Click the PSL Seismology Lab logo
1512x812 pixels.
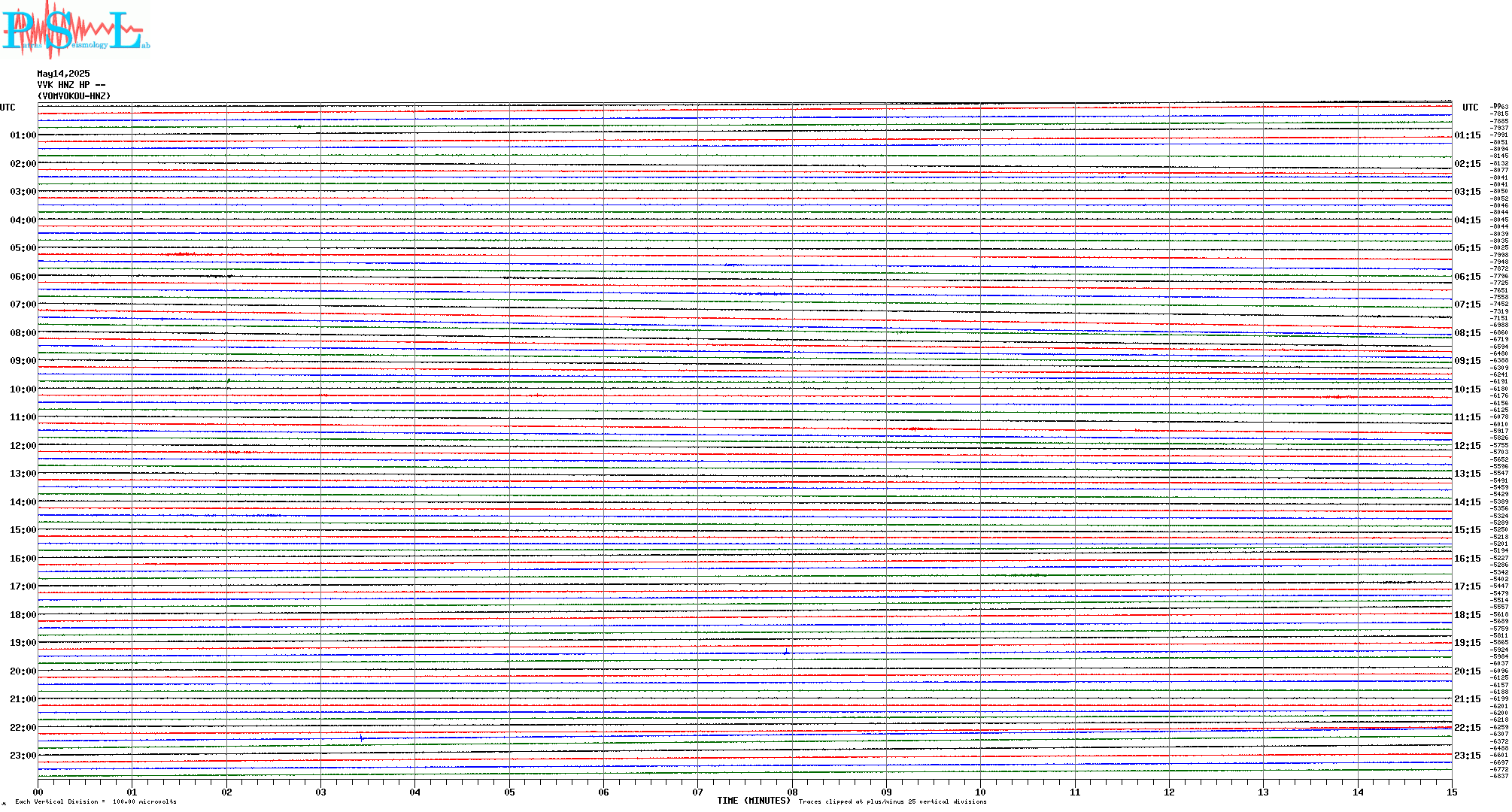pyautogui.click(x=75, y=30)
